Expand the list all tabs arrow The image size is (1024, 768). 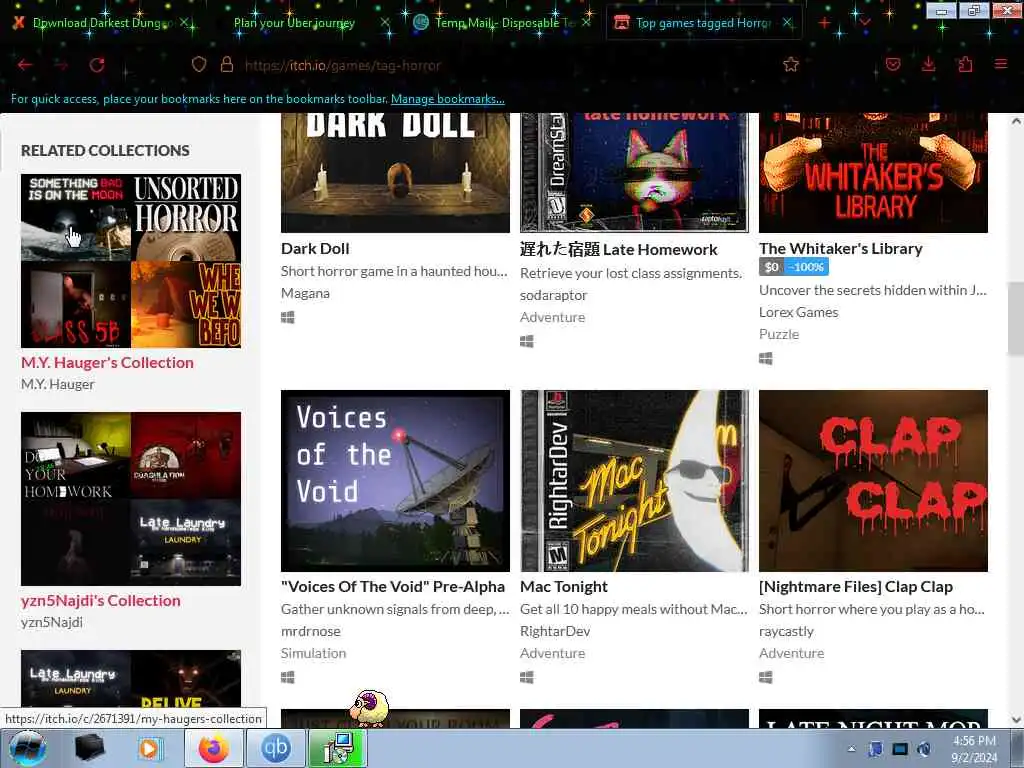(x=865, y=23)
